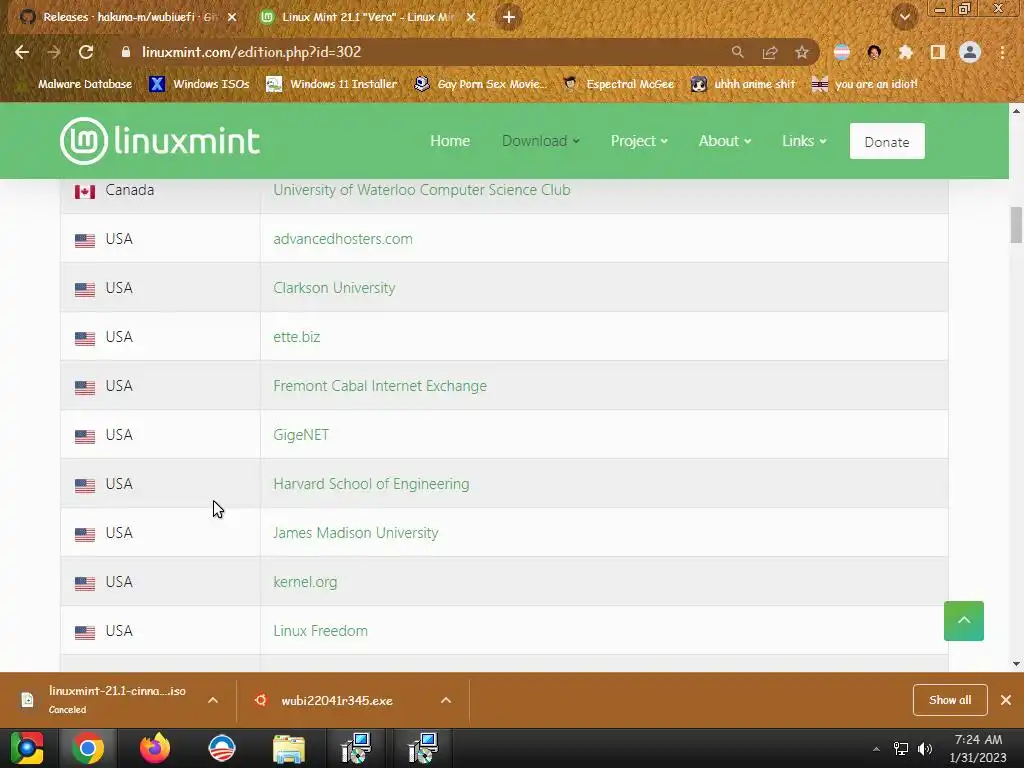The width and height of the screenshot is (1024, 768).
Task: Open the Extensions puzzle icon
Action: coord(906,52)
